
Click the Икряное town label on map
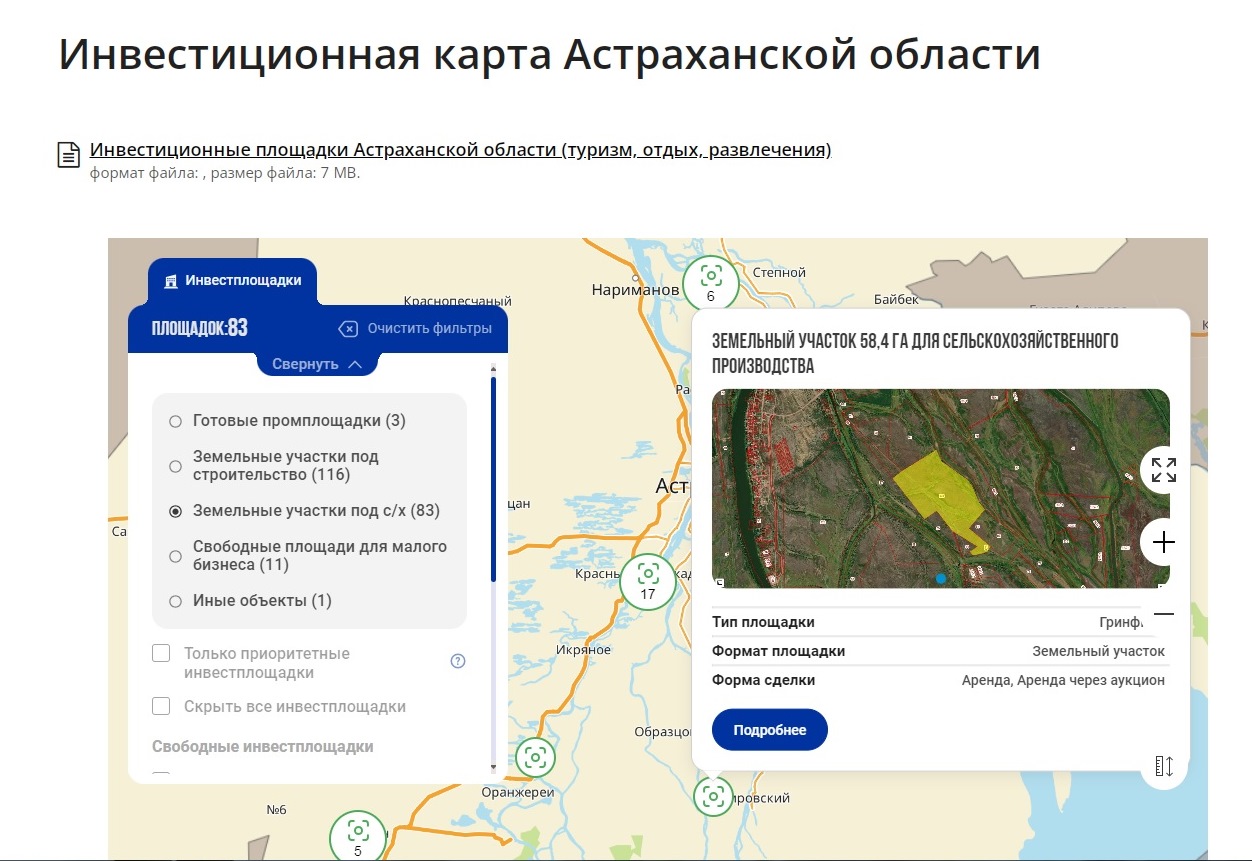pos(583,650)
